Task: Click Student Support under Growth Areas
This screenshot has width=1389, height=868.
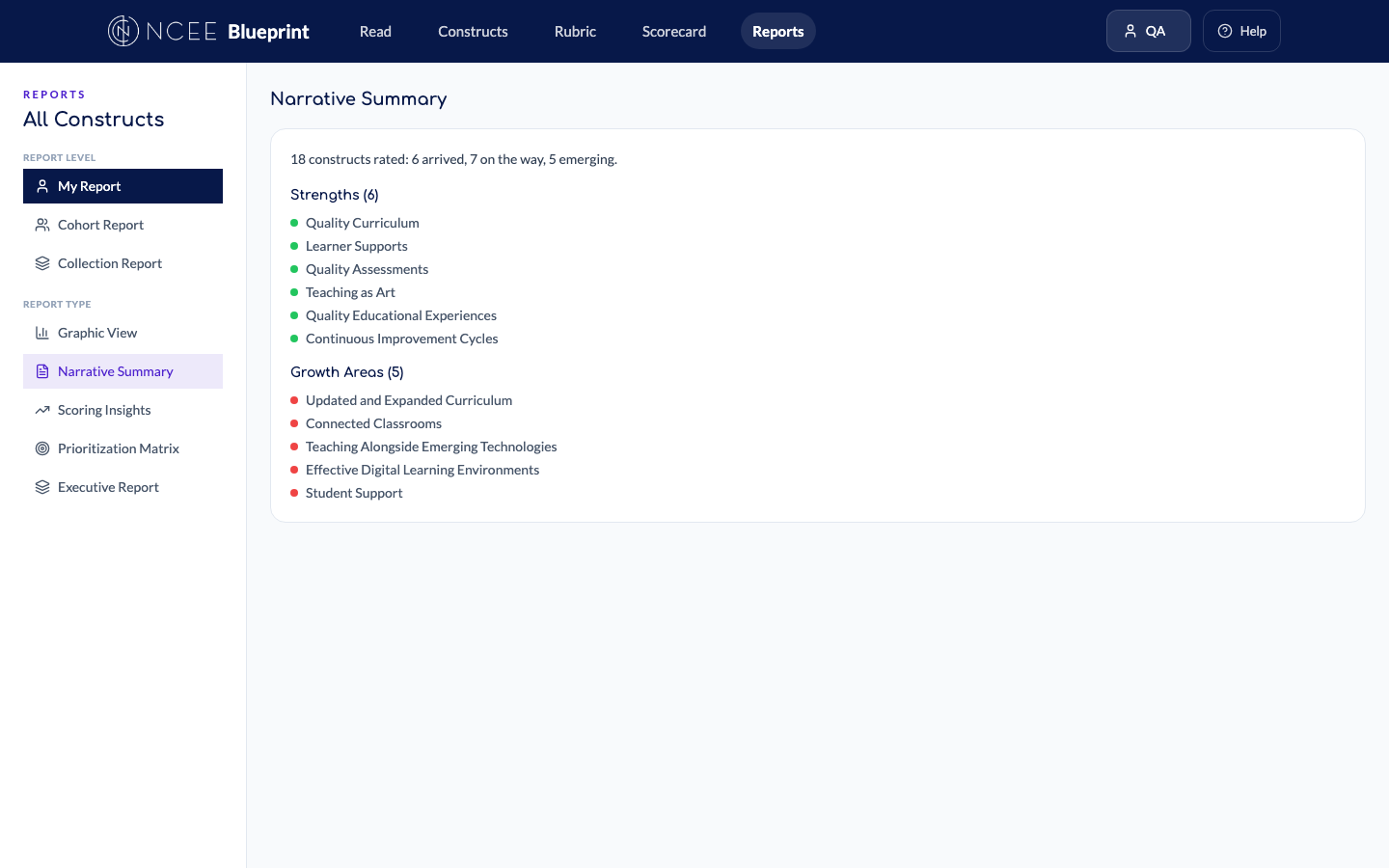Action: click(x=354, y=493)
